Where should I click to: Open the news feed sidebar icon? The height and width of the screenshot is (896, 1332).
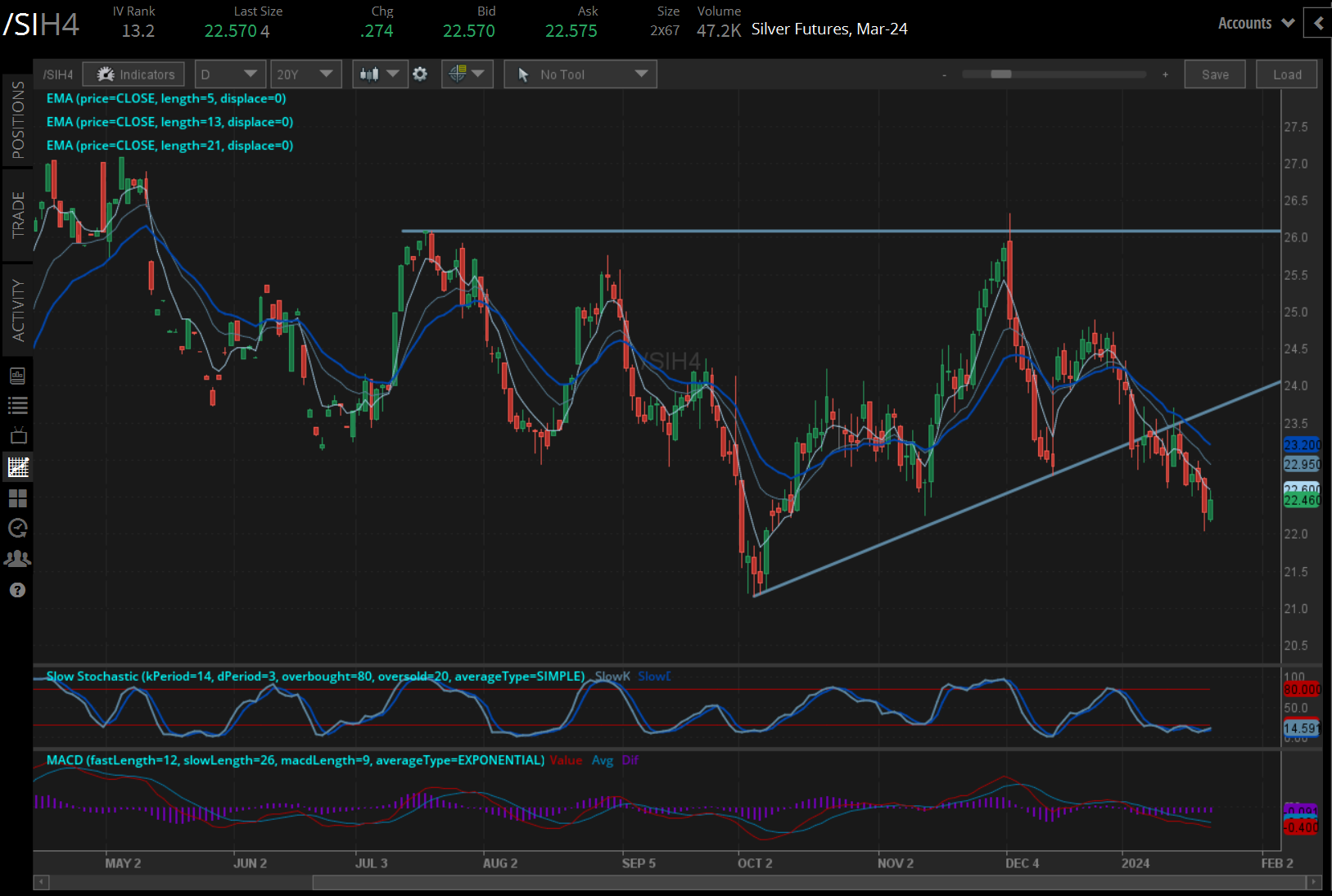17,376
